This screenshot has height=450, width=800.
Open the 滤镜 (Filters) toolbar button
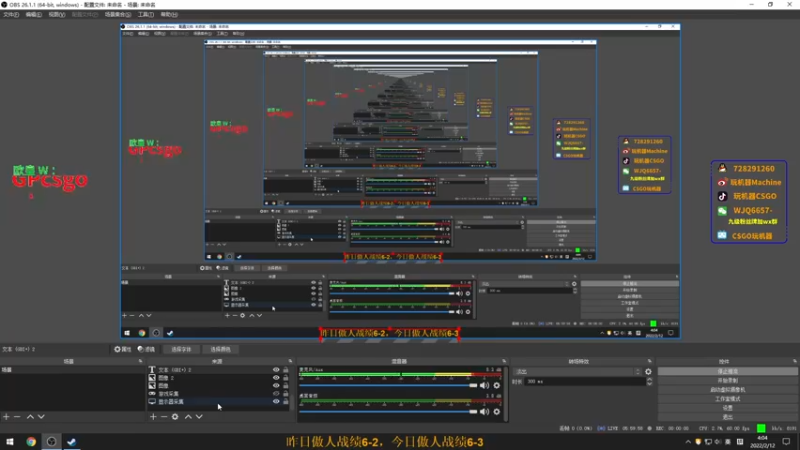146,349
